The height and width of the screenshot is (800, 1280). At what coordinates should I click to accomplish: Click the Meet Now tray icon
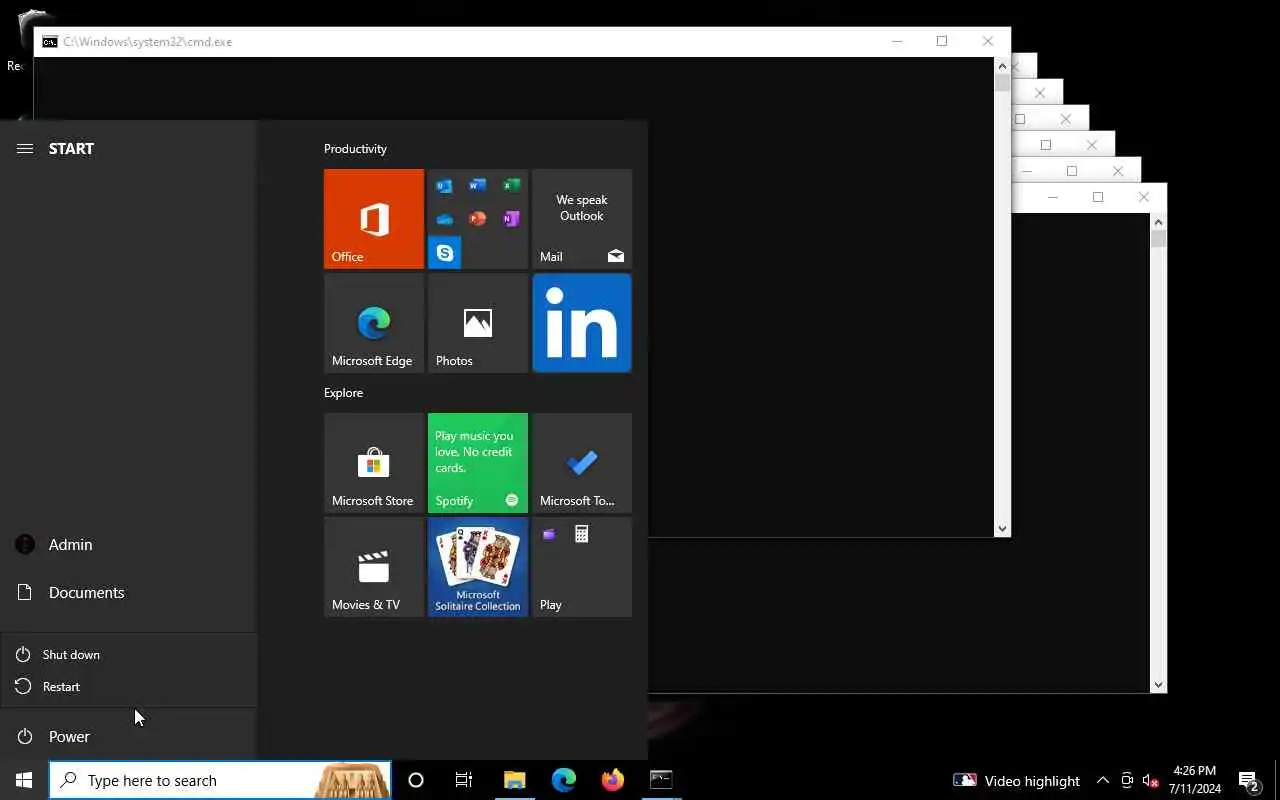tap(1127, 781)
